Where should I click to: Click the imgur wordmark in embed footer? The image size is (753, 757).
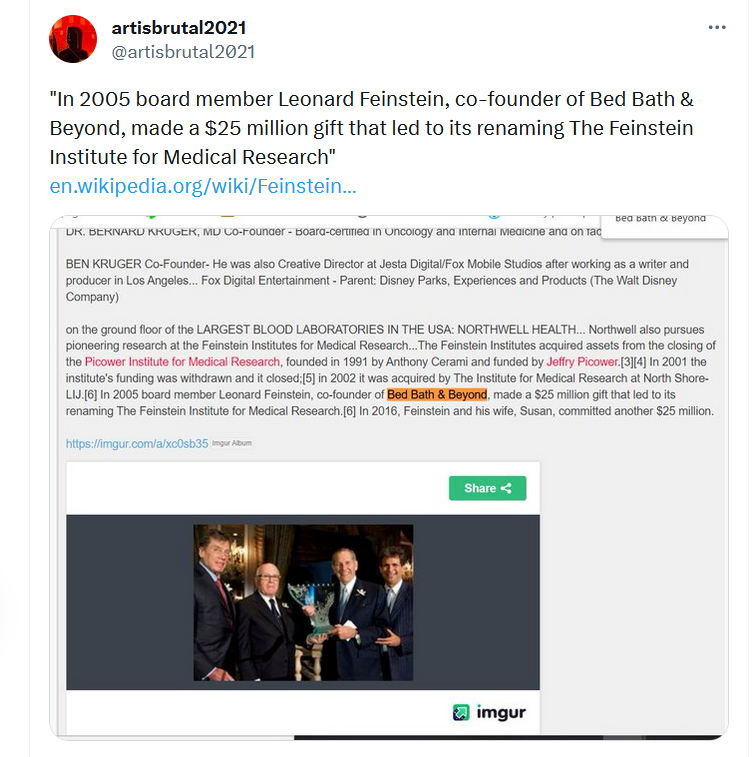click(501, 713)
